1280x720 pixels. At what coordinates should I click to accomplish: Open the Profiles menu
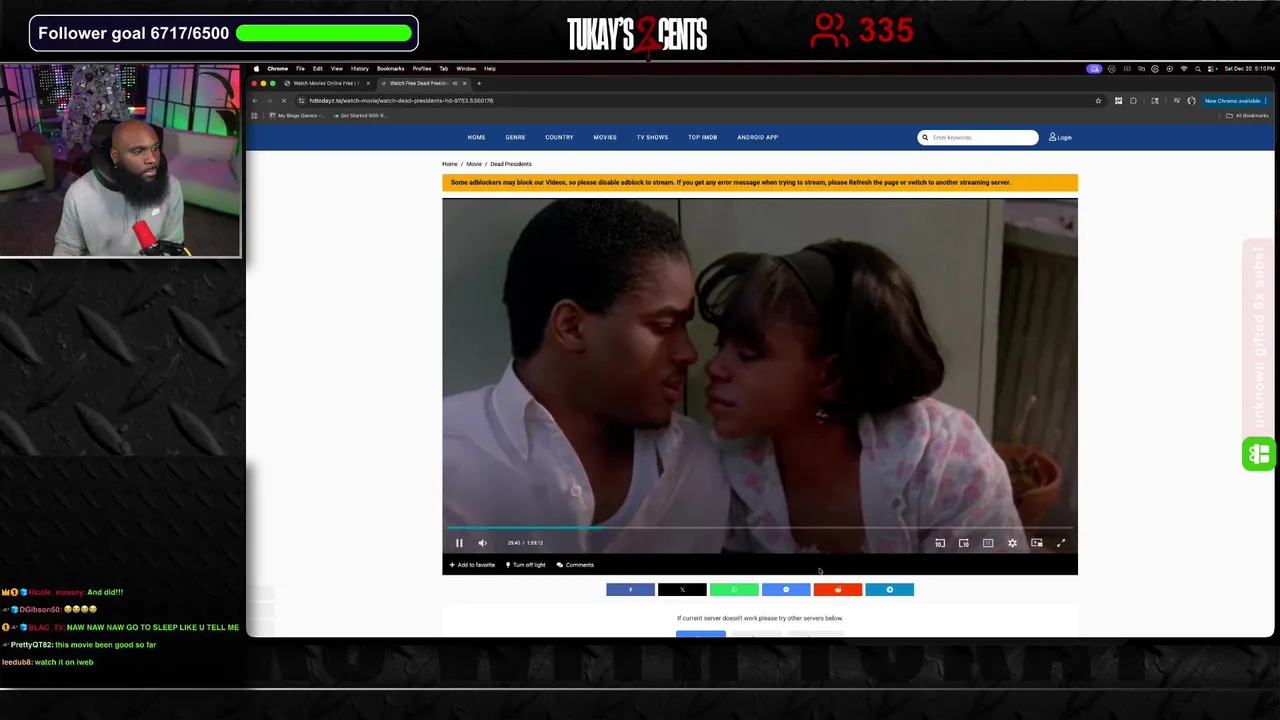422,69
